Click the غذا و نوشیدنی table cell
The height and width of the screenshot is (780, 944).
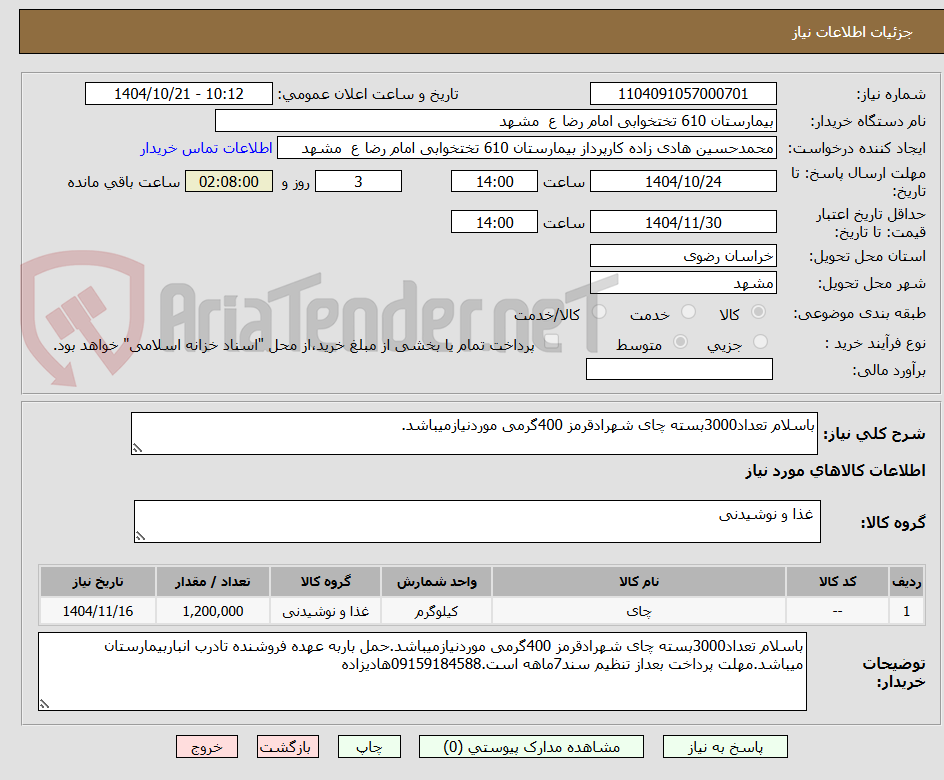point(326,611)
